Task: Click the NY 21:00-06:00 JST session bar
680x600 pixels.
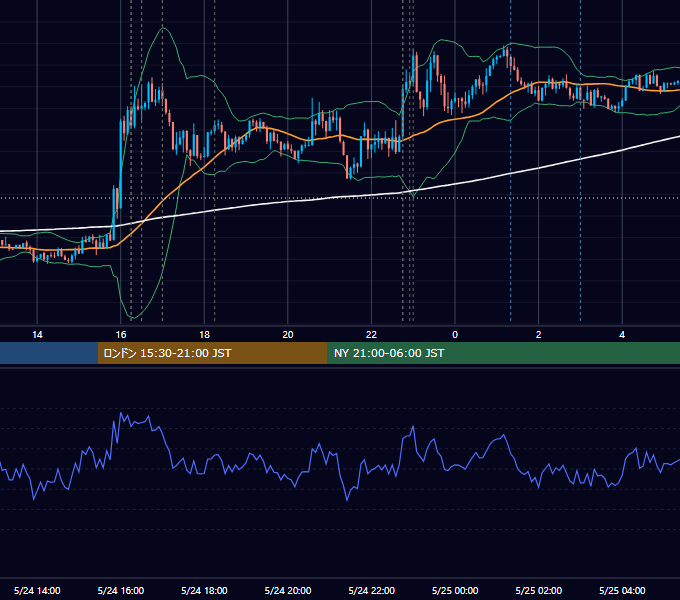Action: coord(503,353)
